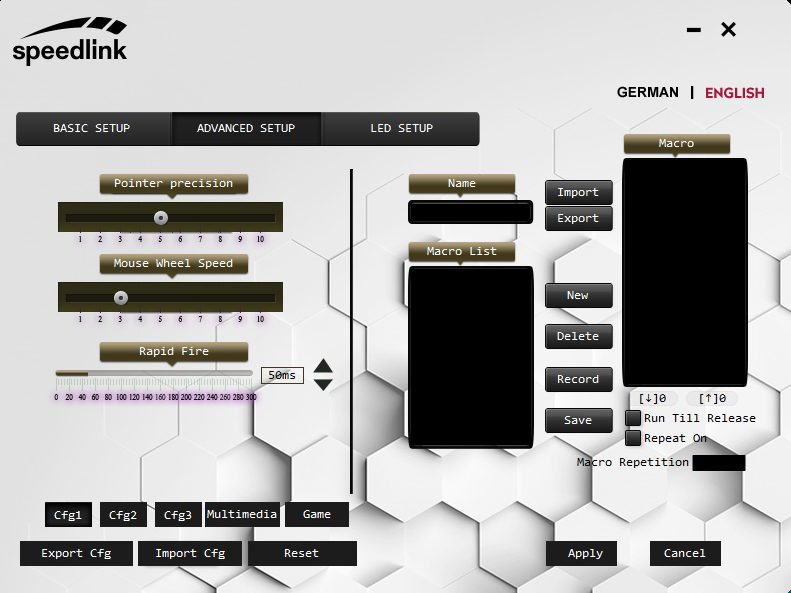Click the Pointer precision slider handle
This screenshot has height=593, width=791.
point(160,217)
